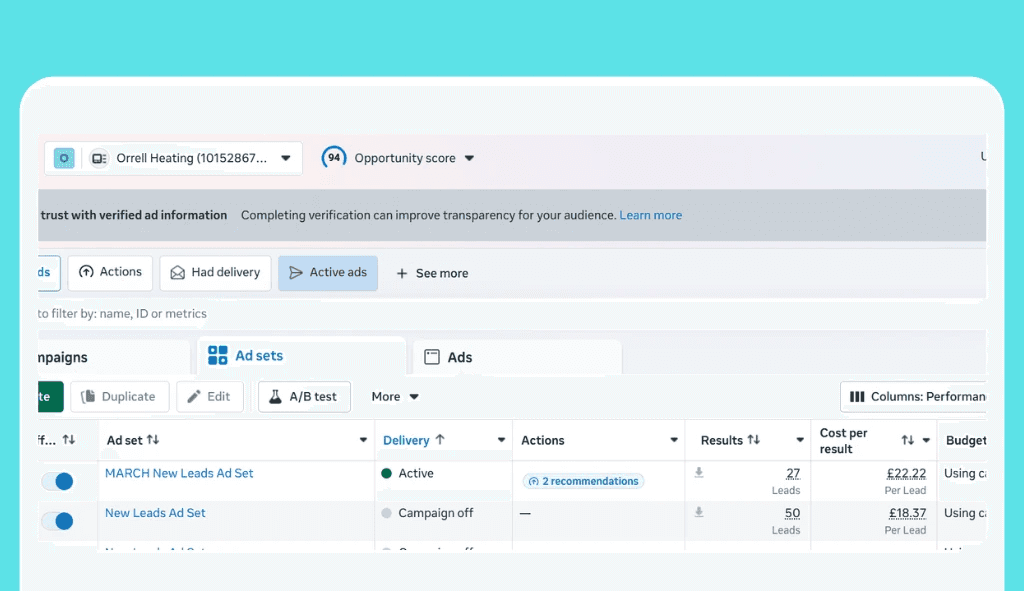Open the Delivery column dropdown arrow
This screenshot has width=1024, height=591.
point(501,440)
